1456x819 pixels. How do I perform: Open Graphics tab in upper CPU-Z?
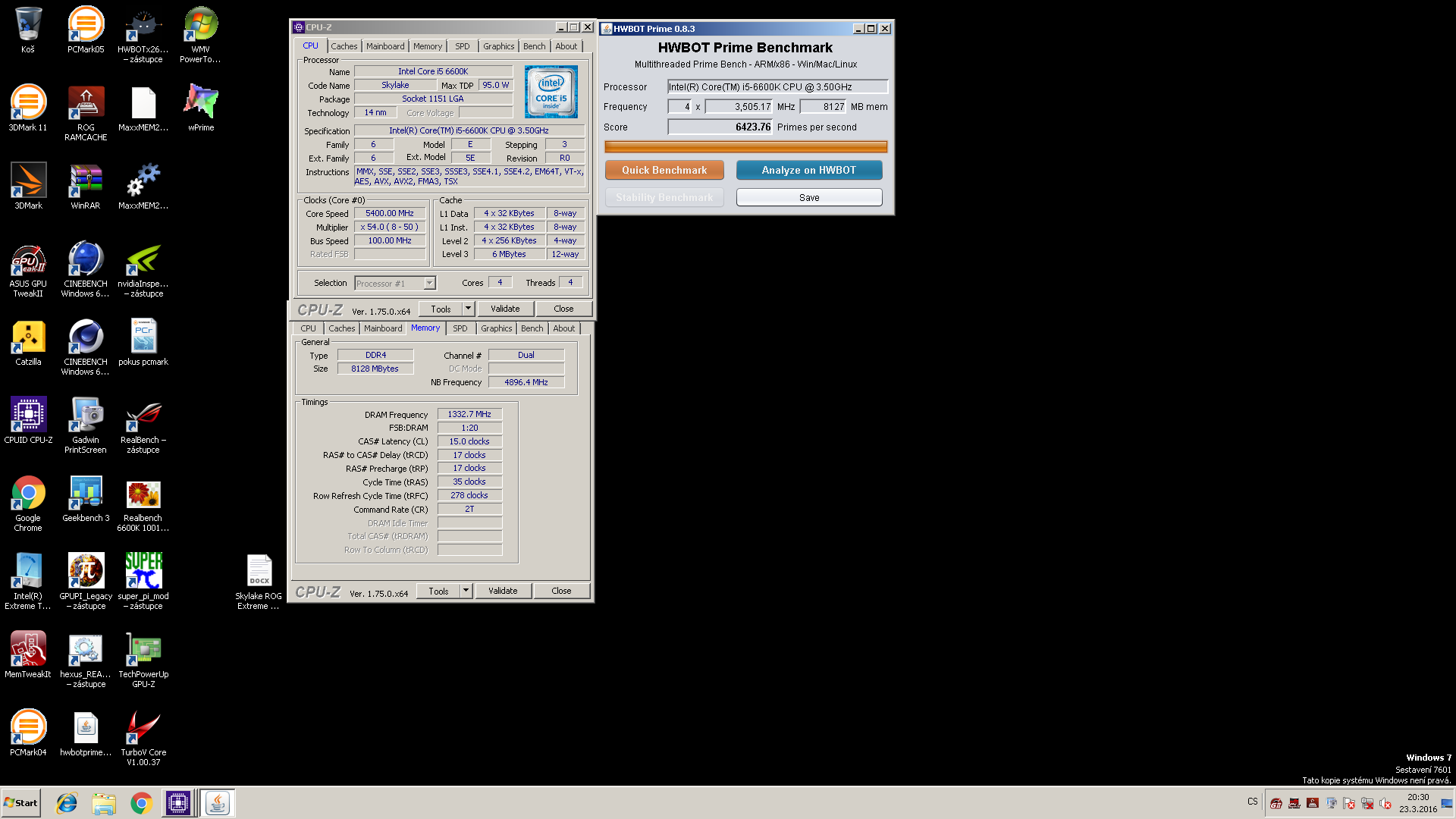click(498, 46)
